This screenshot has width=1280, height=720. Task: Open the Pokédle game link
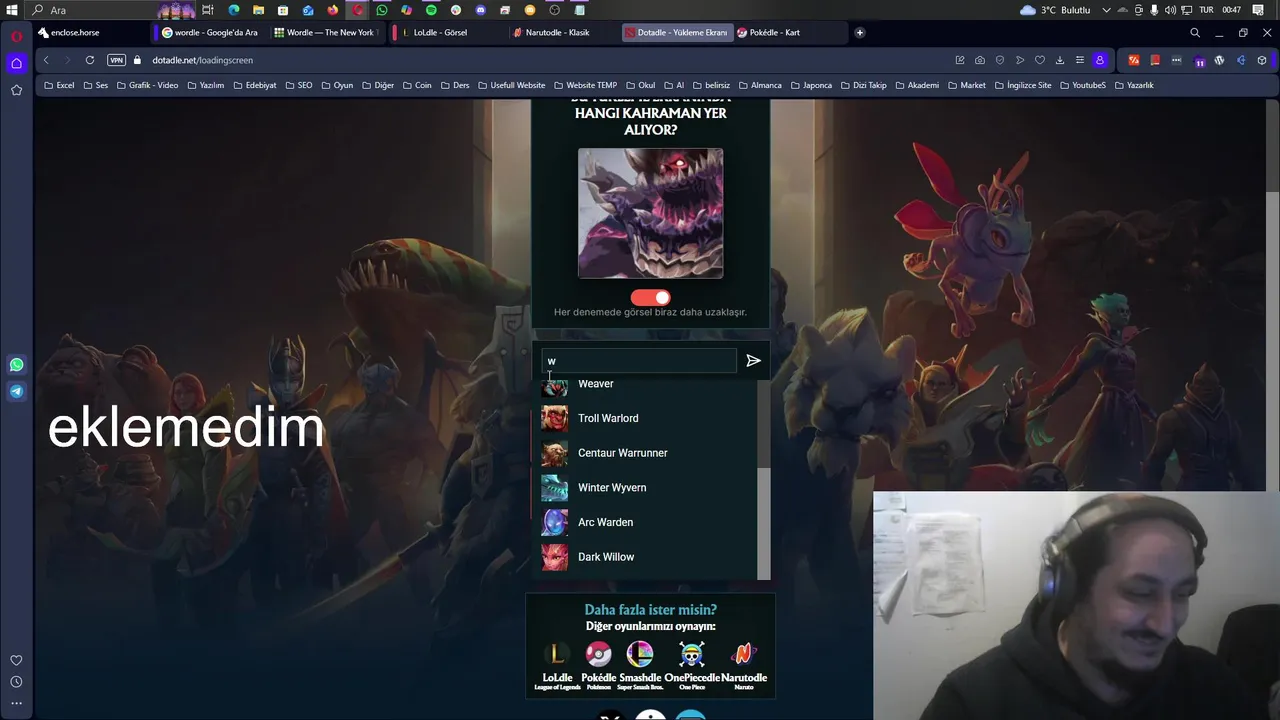pyautogui.click(x=598, y=666)
